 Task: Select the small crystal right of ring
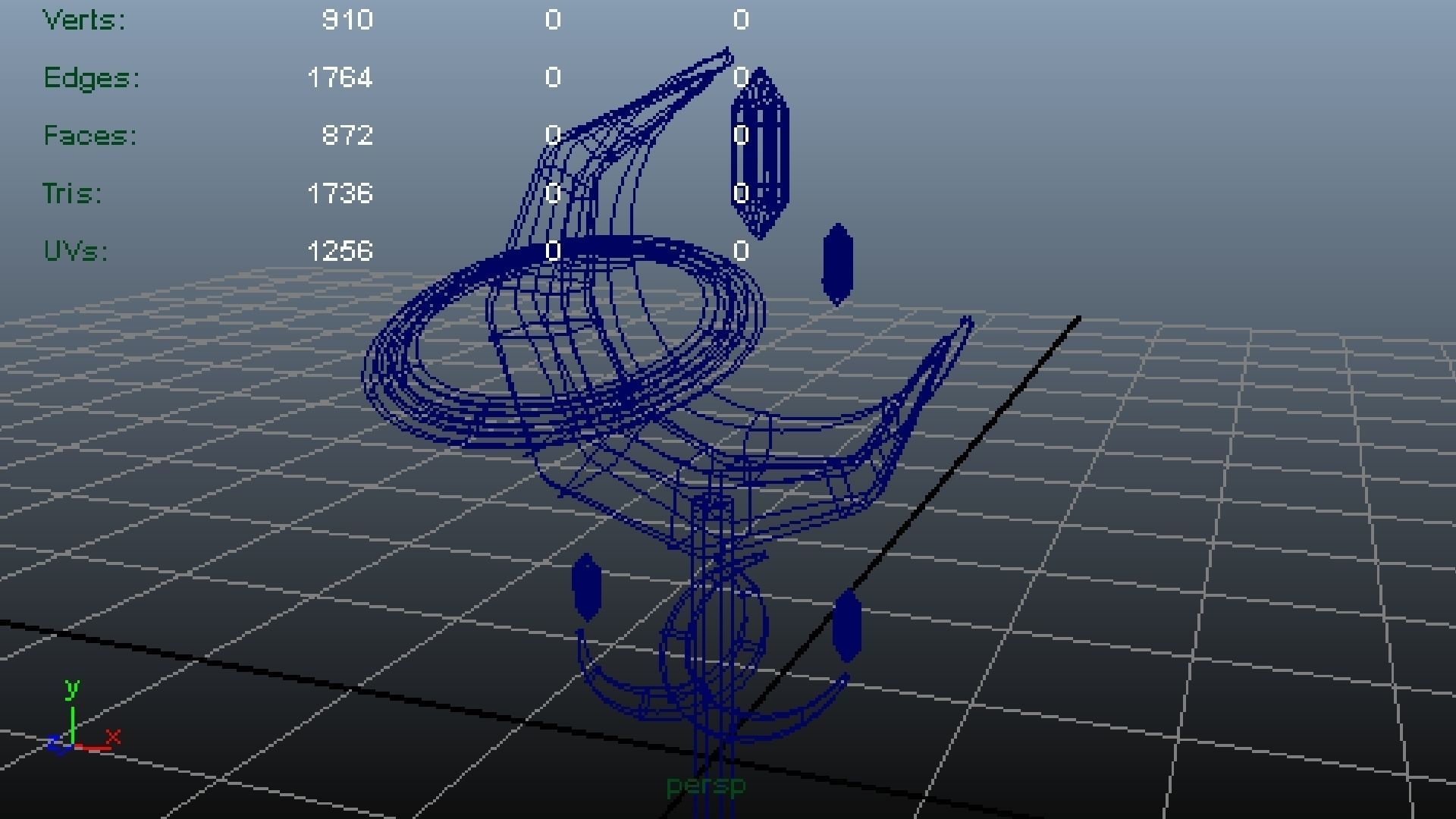click(x=837, y=264)
